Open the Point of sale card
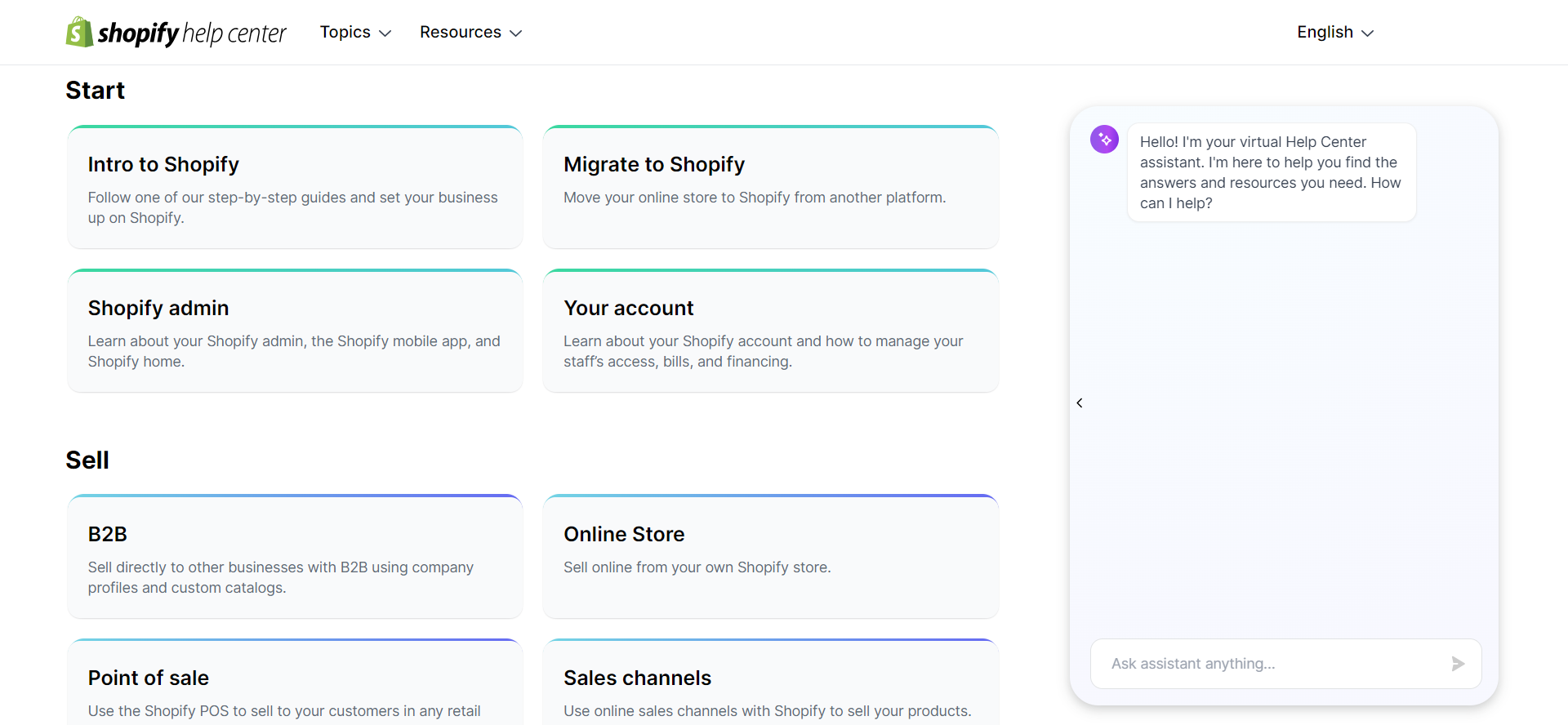 point(295,682)
